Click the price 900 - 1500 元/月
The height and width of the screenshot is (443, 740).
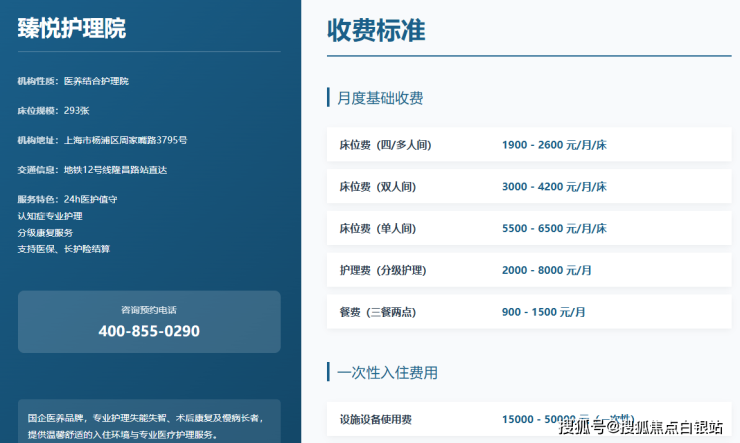click(543, 312)
